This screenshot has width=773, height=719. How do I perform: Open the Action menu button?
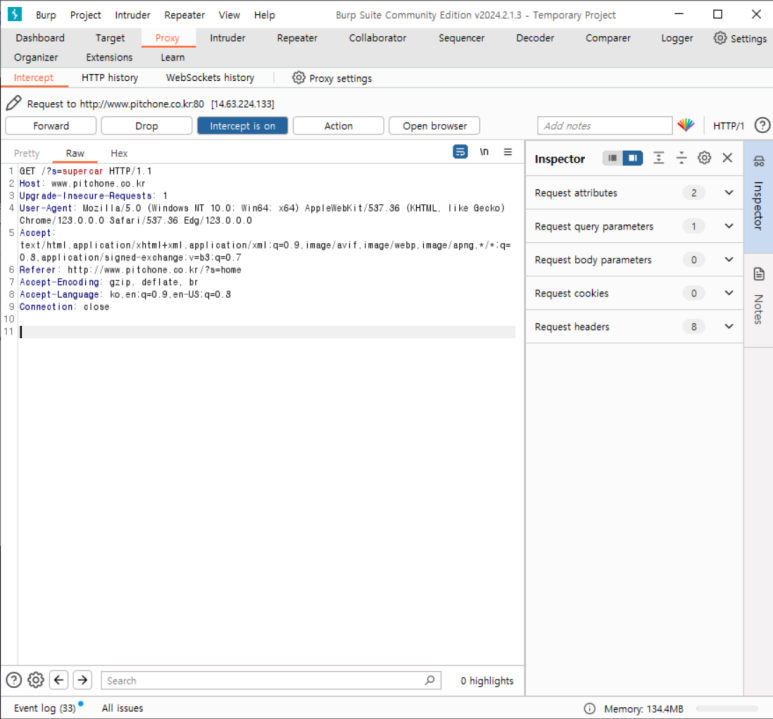click(338, 126)
